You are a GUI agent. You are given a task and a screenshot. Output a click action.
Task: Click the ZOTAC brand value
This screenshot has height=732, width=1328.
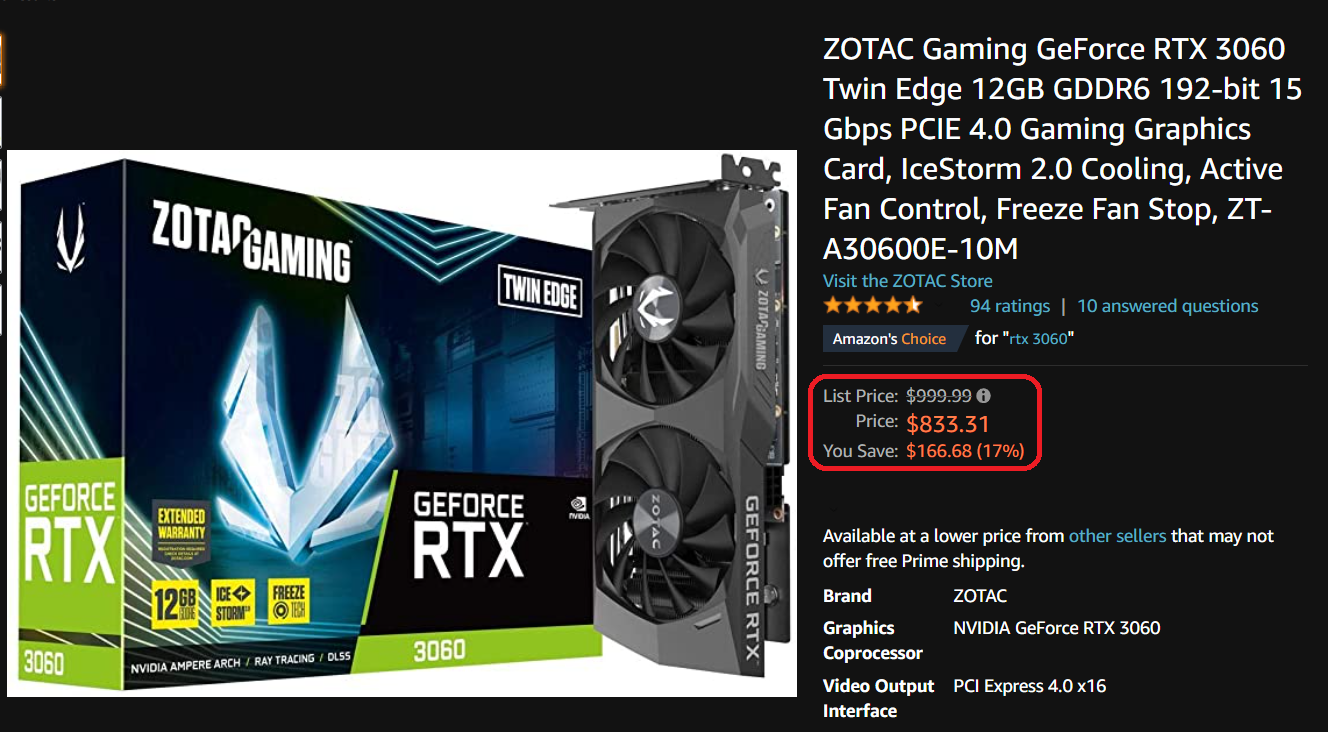click(x=980, y=596)
